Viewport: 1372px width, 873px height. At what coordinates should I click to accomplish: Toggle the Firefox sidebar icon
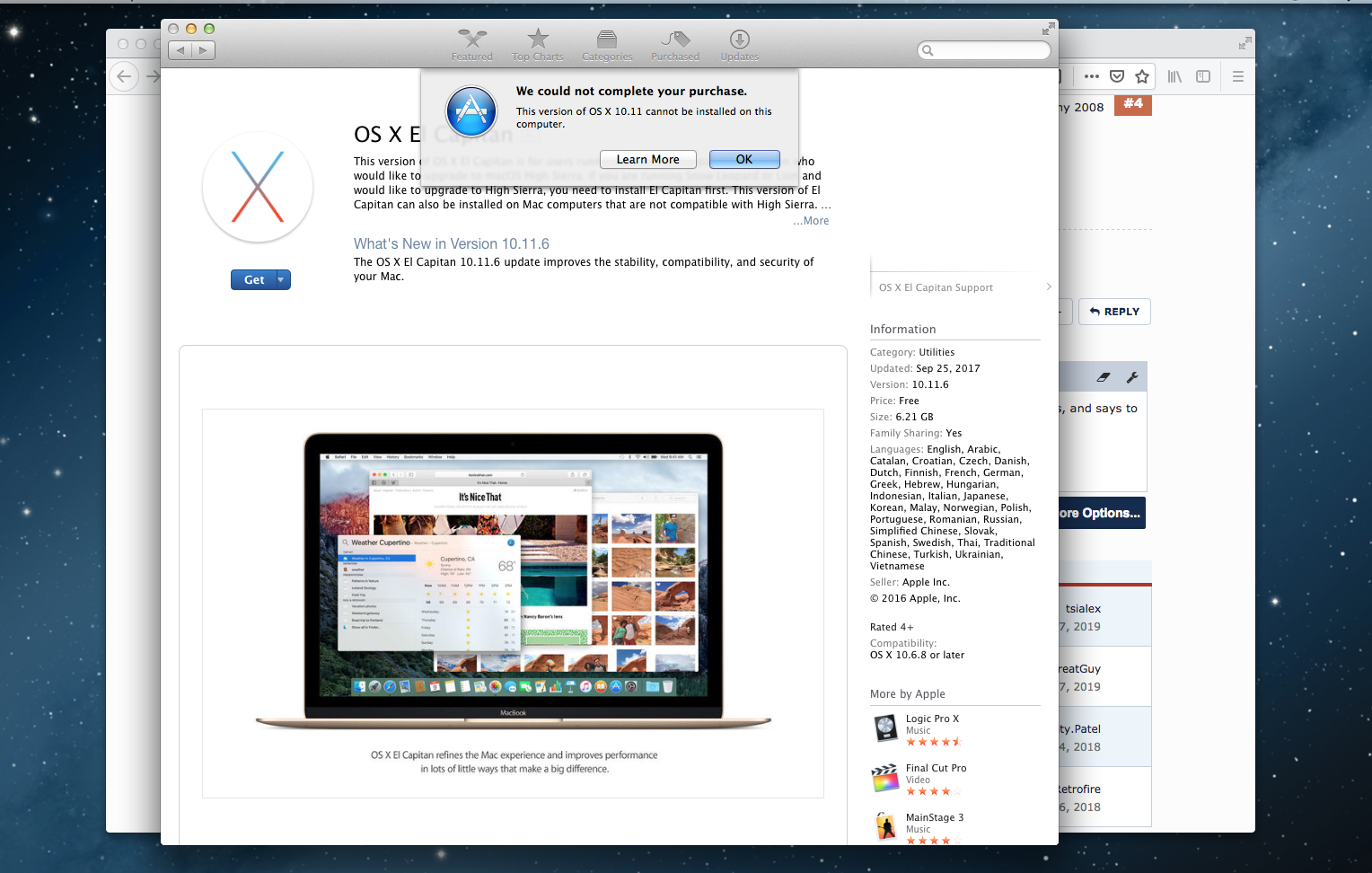pyautogui.click(x=1203, y=76)
